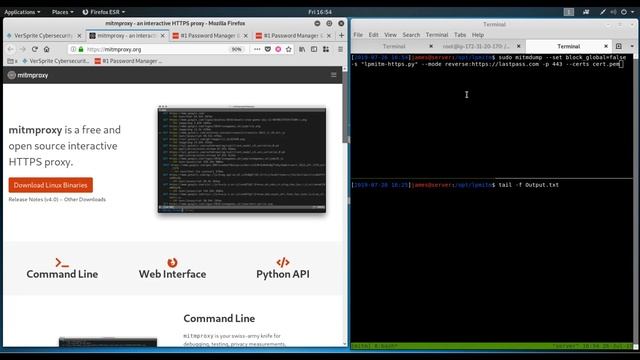The width and height of the screenshot is (640, 360).
Task: Click the Firefox back arrow
Action: coord(11,49)
